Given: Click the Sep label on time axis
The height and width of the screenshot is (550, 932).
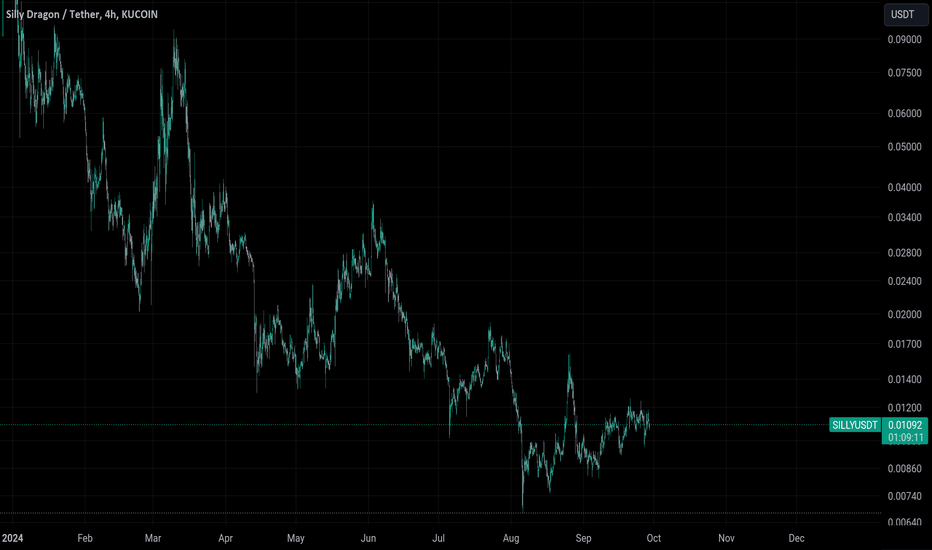Looking at the screenshot, I should tap(583, 538).
